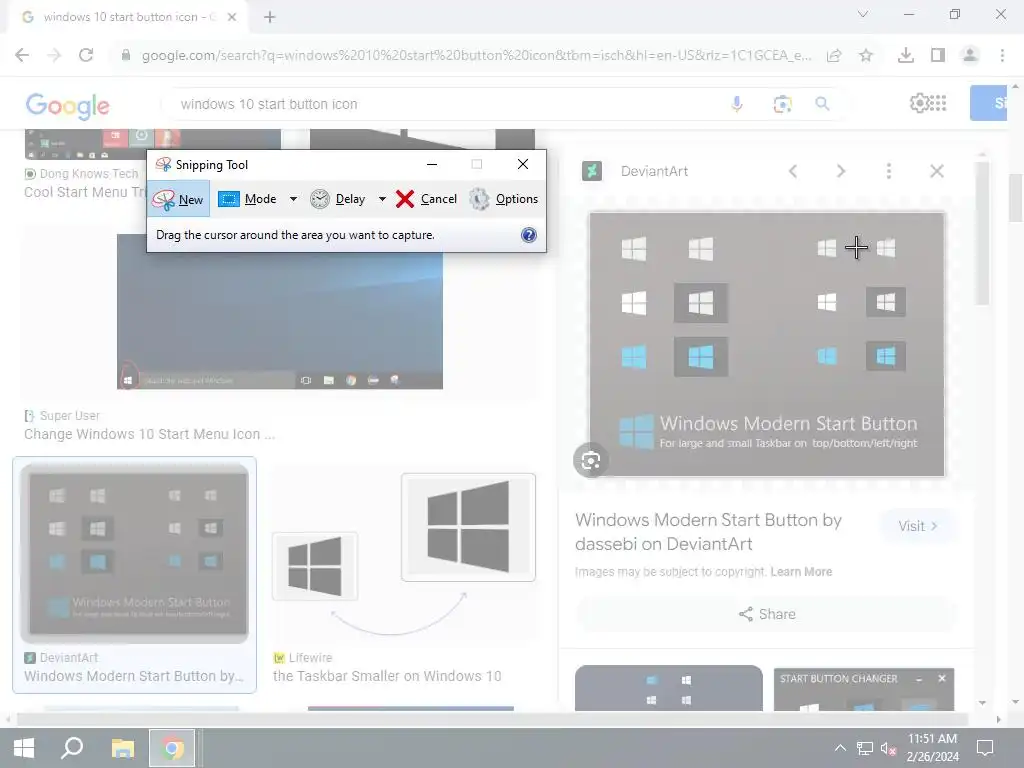The height and width of the screenshot is (768, 1024).
Task: Open Windows Modern Start Button by... caption
Action: click(x=134, y=676)
